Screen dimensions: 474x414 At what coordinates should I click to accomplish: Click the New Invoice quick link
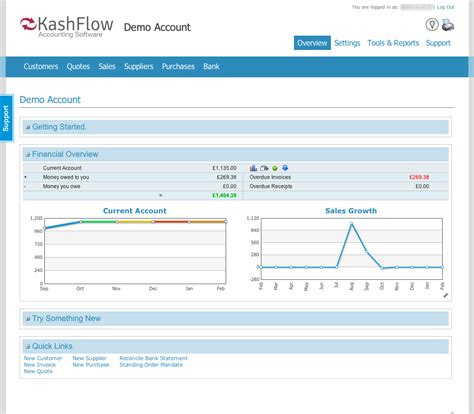(40, 365)
